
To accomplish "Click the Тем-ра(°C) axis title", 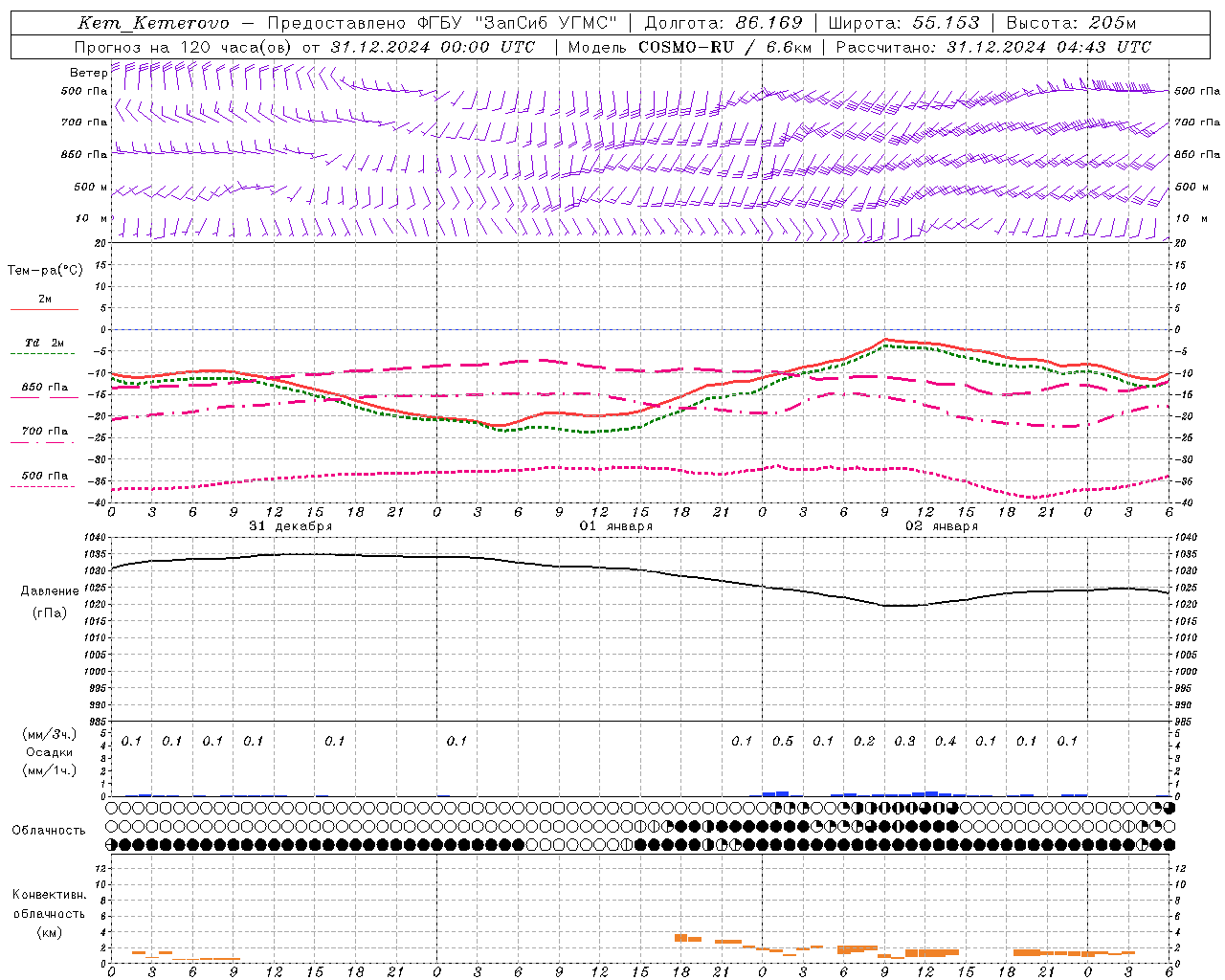I will (x=45, y=271).
